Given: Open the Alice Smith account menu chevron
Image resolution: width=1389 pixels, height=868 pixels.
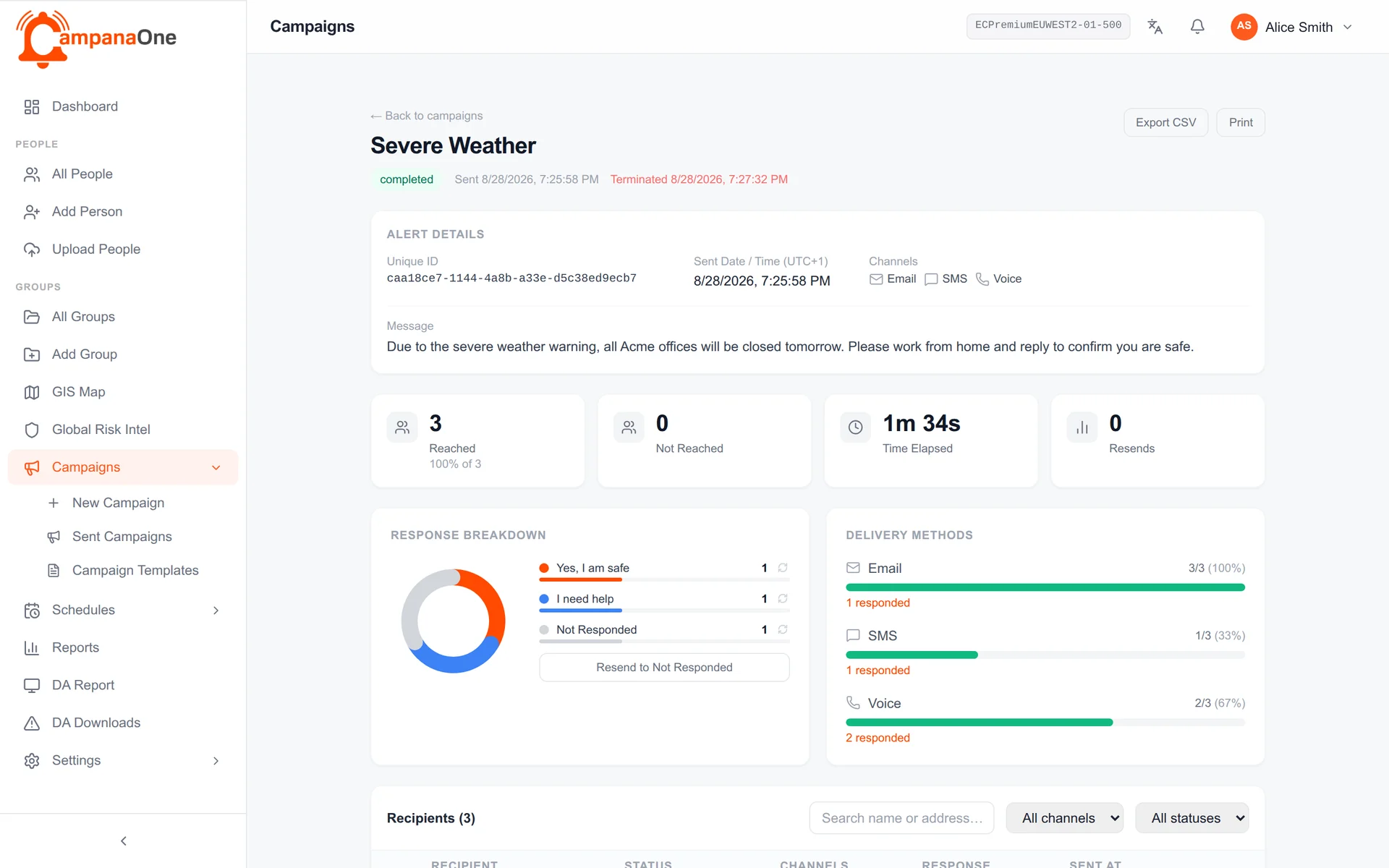Looking at the screenshot, I should click(x=1347, y=27).
